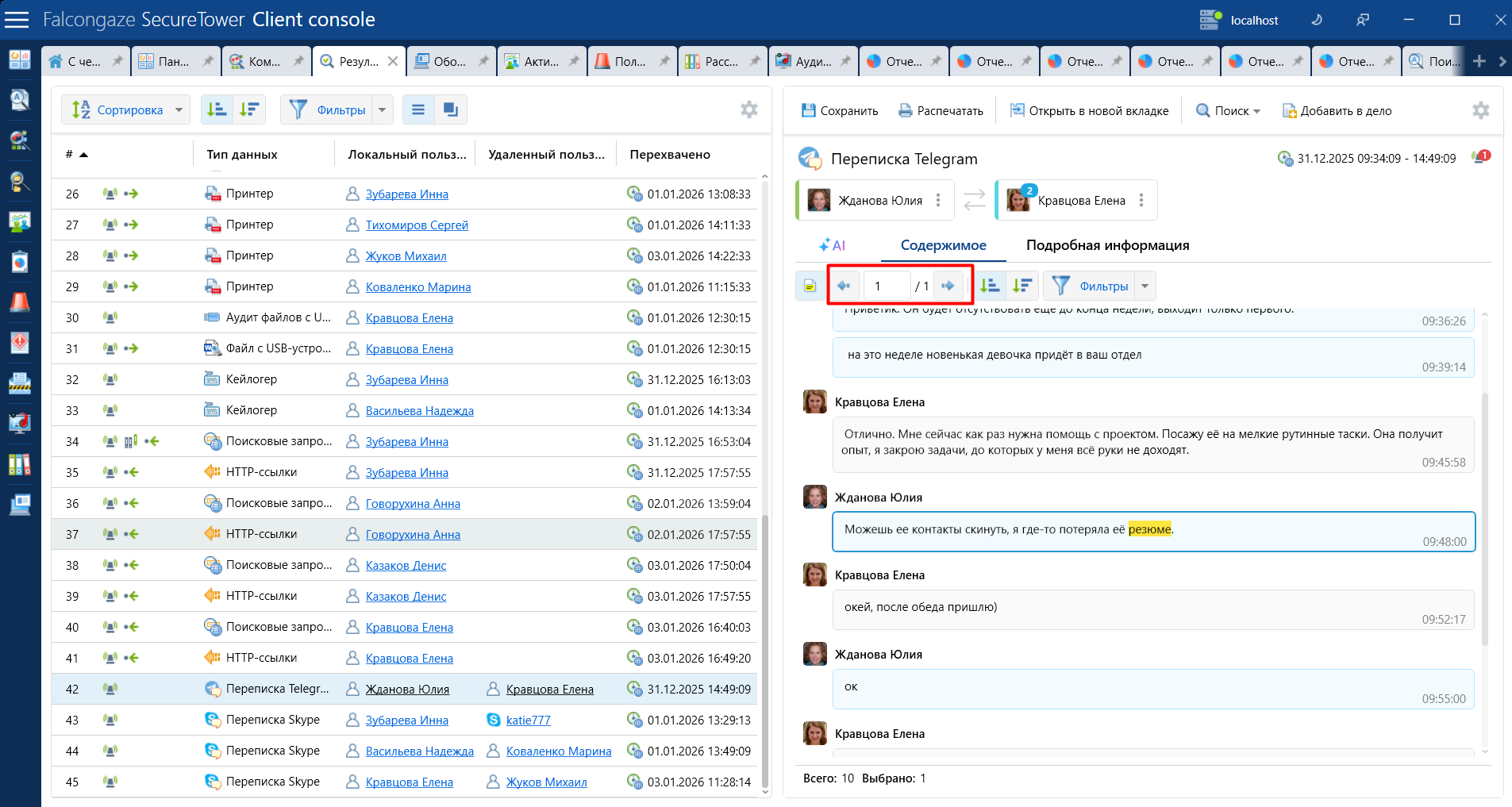Open results panel settings gear

coord(748,110)
